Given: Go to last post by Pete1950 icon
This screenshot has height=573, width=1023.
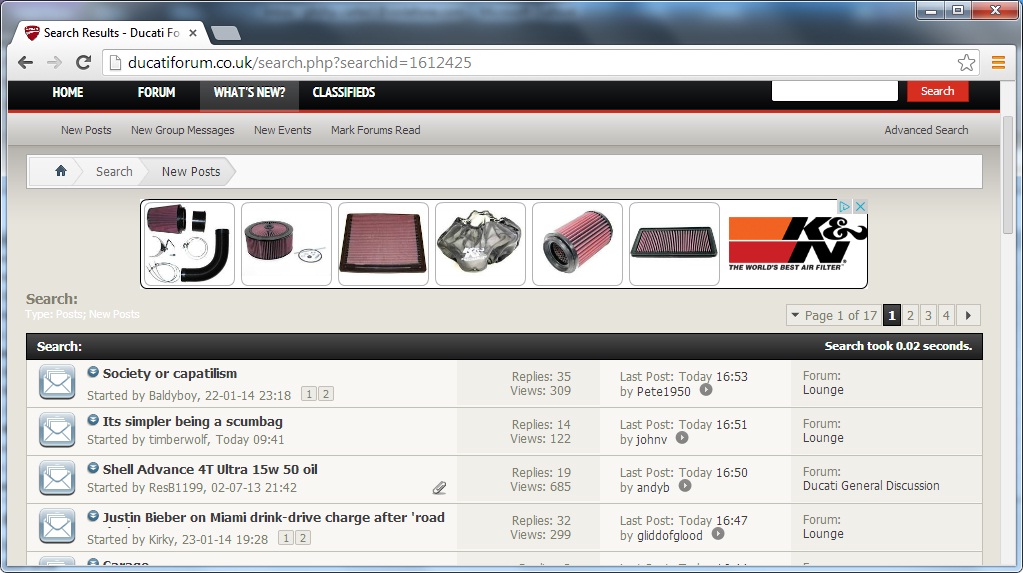Looking at the screenshot, I should point(706,391).
